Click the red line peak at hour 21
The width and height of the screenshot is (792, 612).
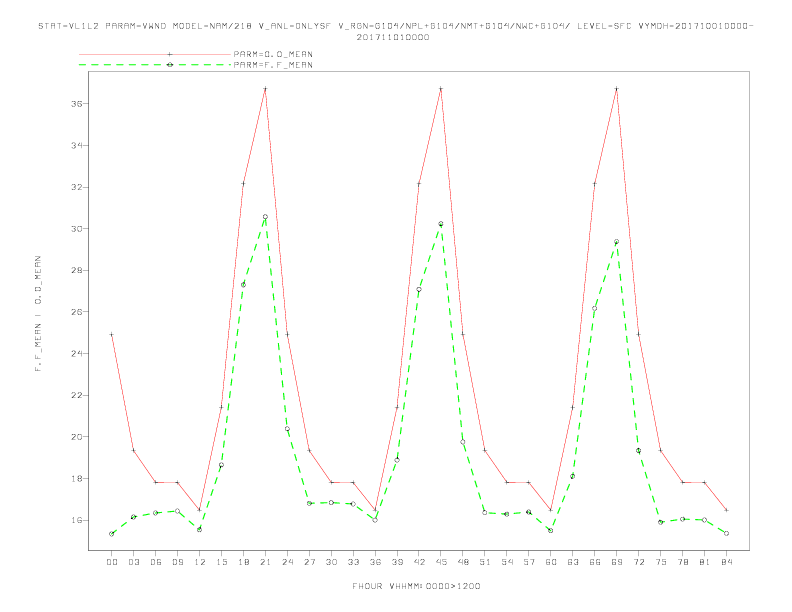265,89
